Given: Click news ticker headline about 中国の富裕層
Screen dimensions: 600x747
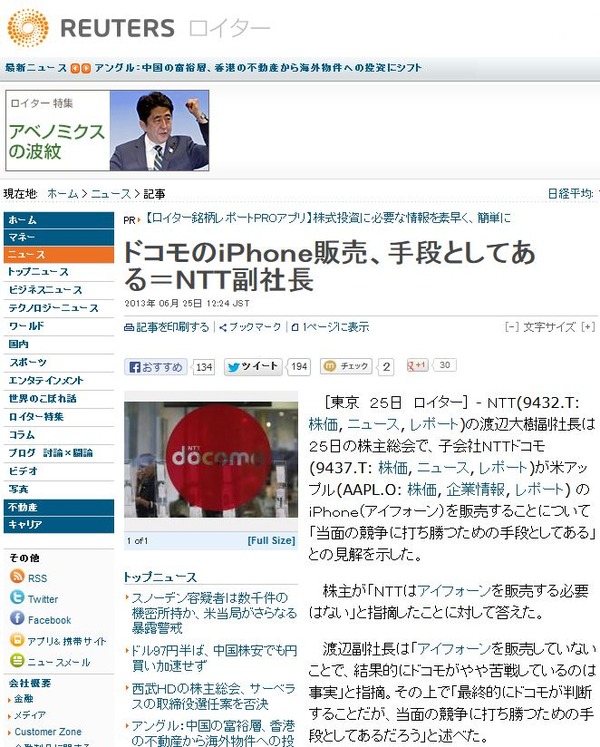Looking at the screenshot, I should (258, 68).
